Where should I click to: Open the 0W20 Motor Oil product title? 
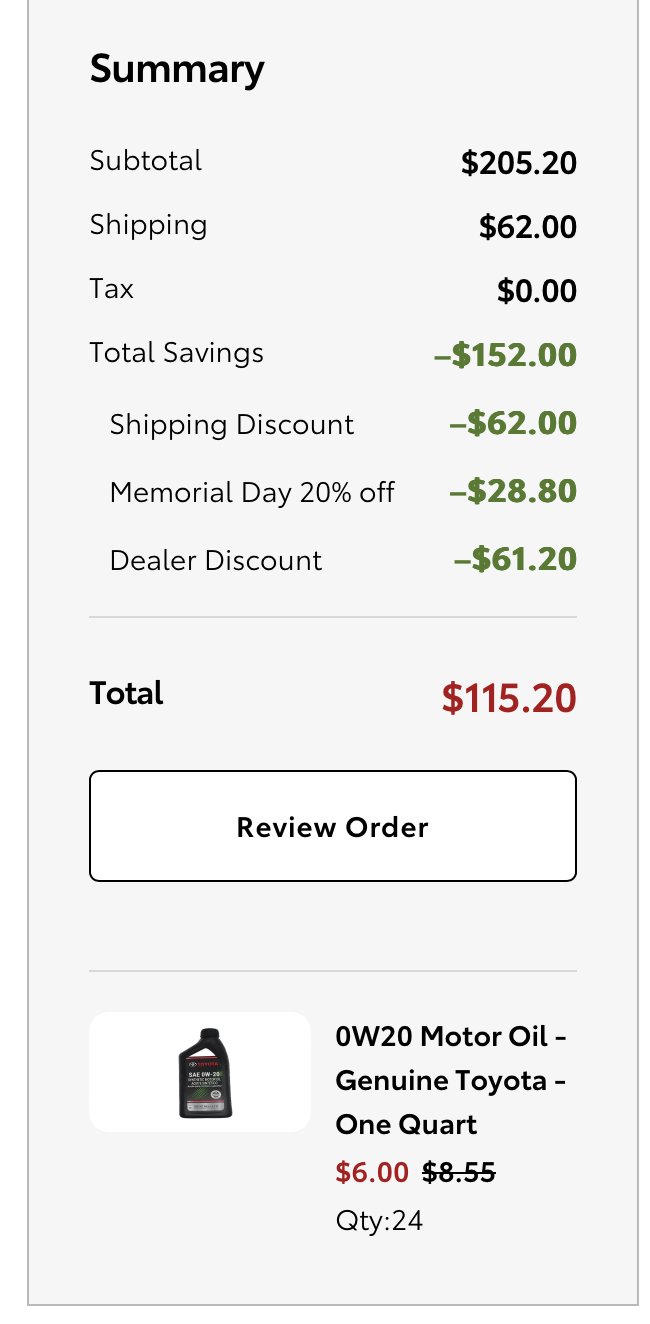(452, 1081)
